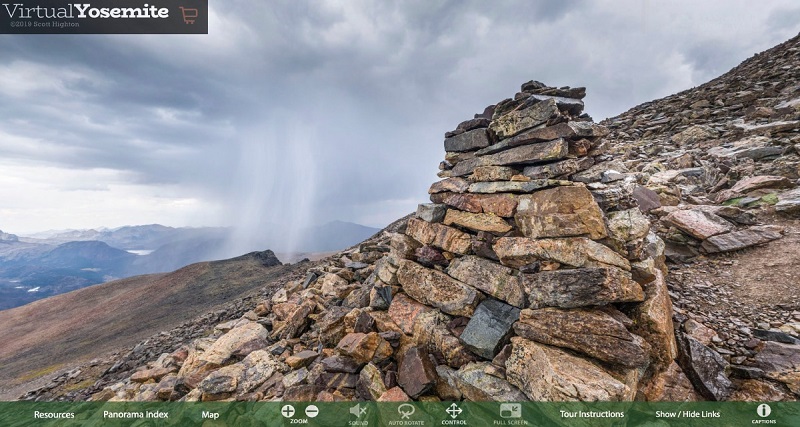Click the ©2019 Scott Highton text
This screenshot has height=427, width=800.
pos(44,24)
